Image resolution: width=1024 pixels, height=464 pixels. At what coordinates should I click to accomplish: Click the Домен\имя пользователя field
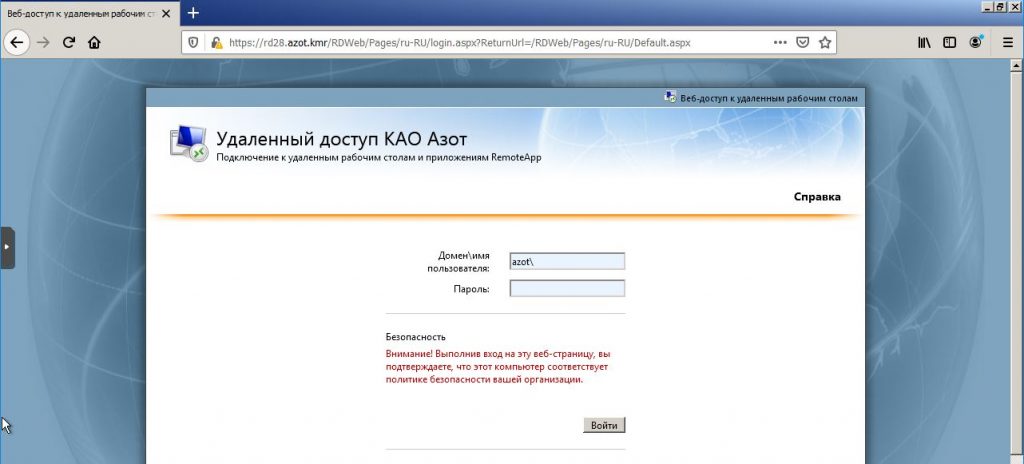[567, 261]
